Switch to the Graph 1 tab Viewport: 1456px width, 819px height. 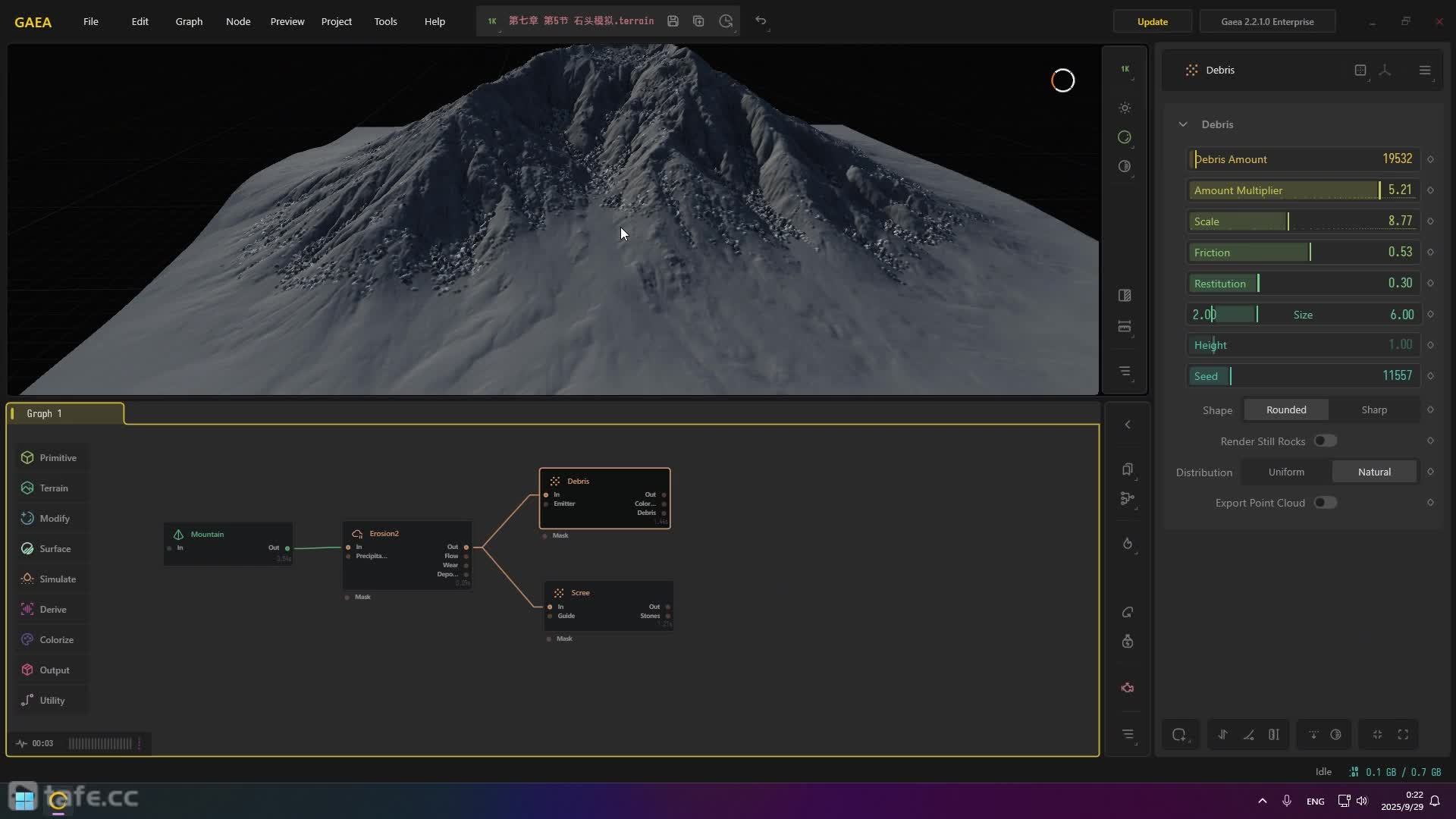tap(45, 413)
